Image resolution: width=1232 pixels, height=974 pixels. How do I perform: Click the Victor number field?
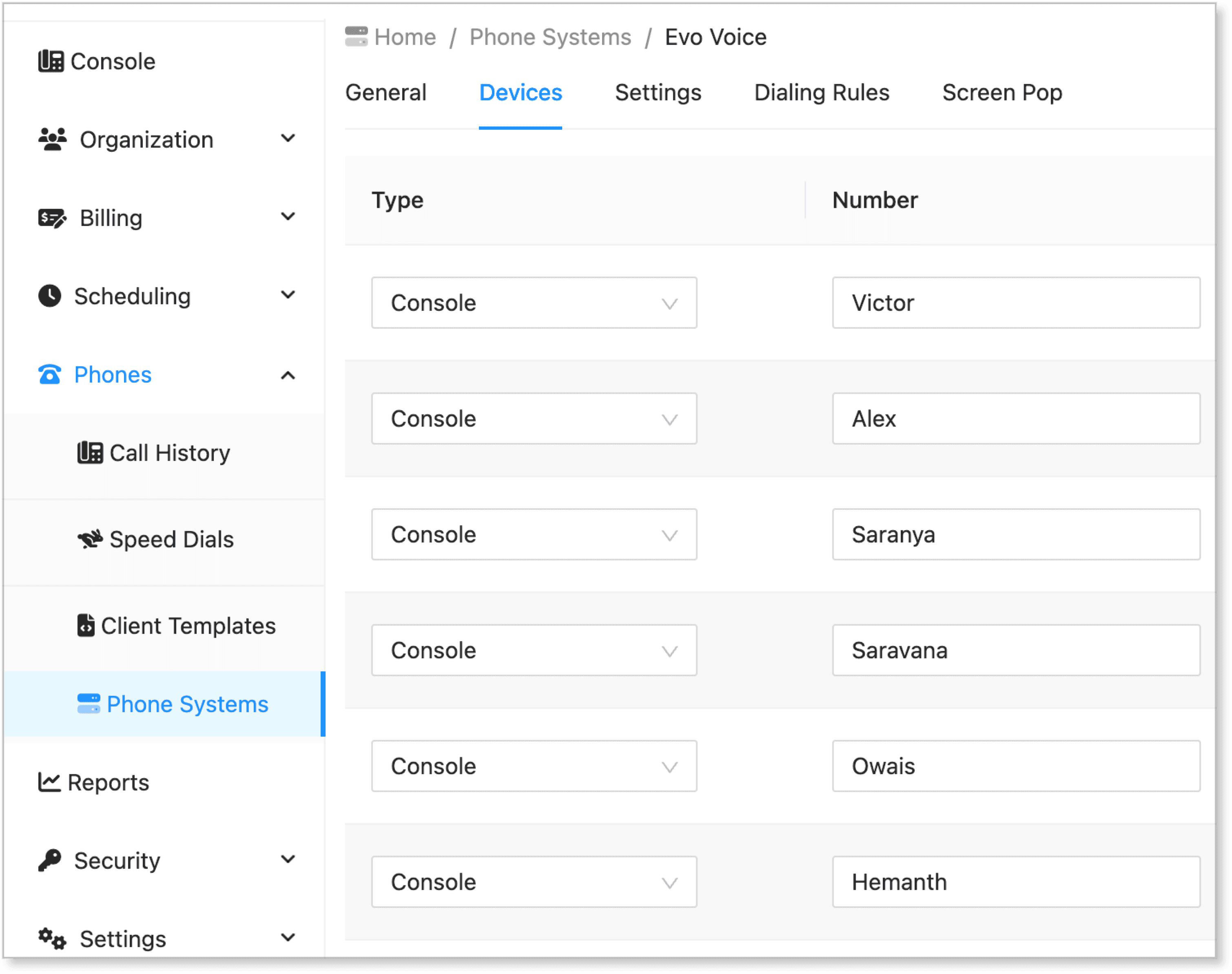coord(1017,303)
